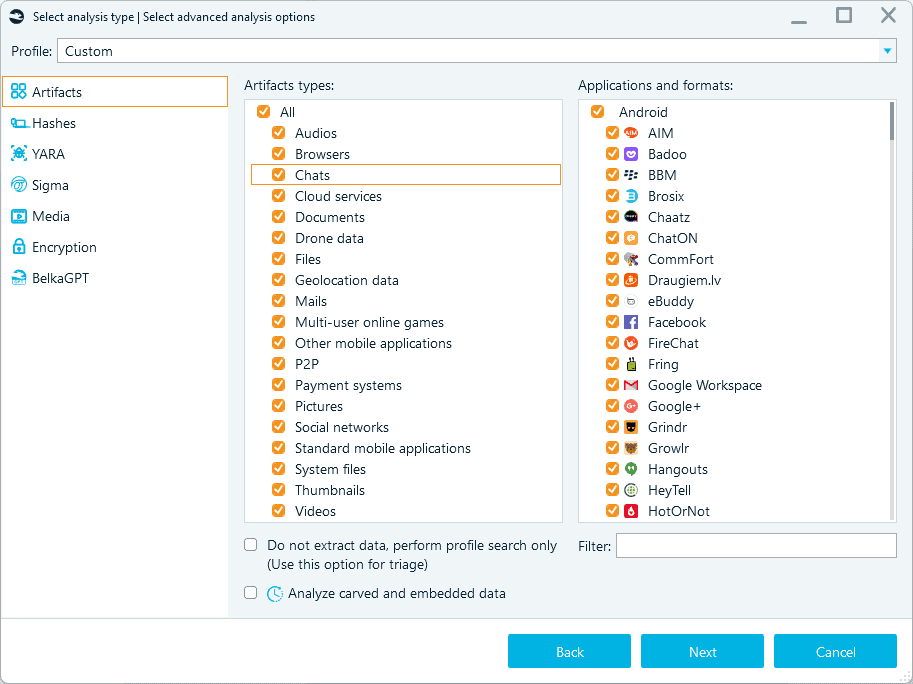The image size is (913, 684).
Task: Click the Grindr app icon
Action: (x=631, y=427)
